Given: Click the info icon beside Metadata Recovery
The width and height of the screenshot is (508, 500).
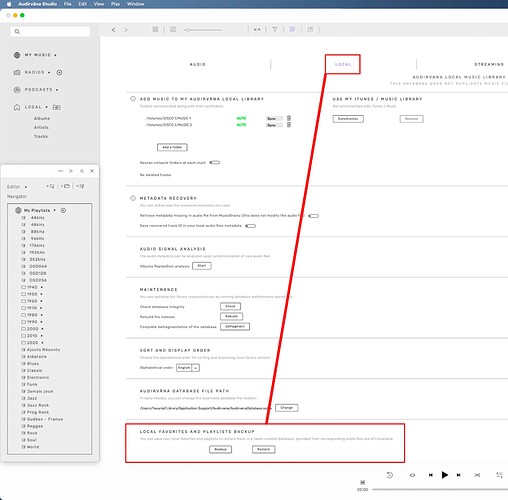Looking at the screenshot, I should pyautogui.click(x=133, y=198).
